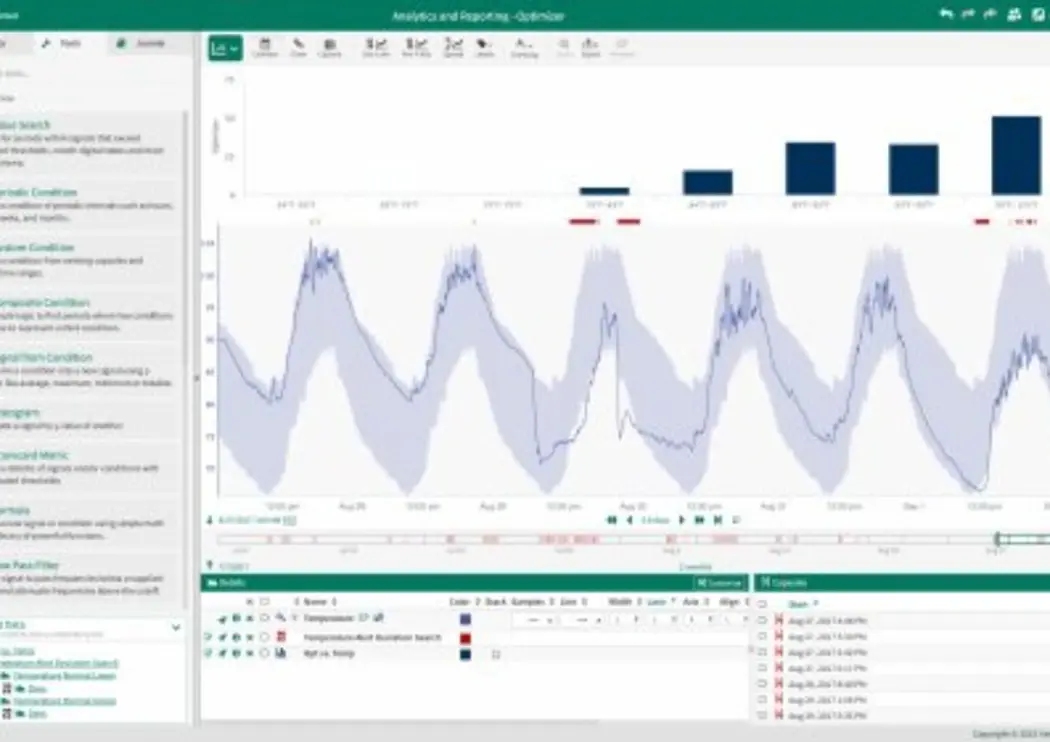Click the Capsule toolbar icon
Screen dimensions: 1050x742
tap(329, 47)
